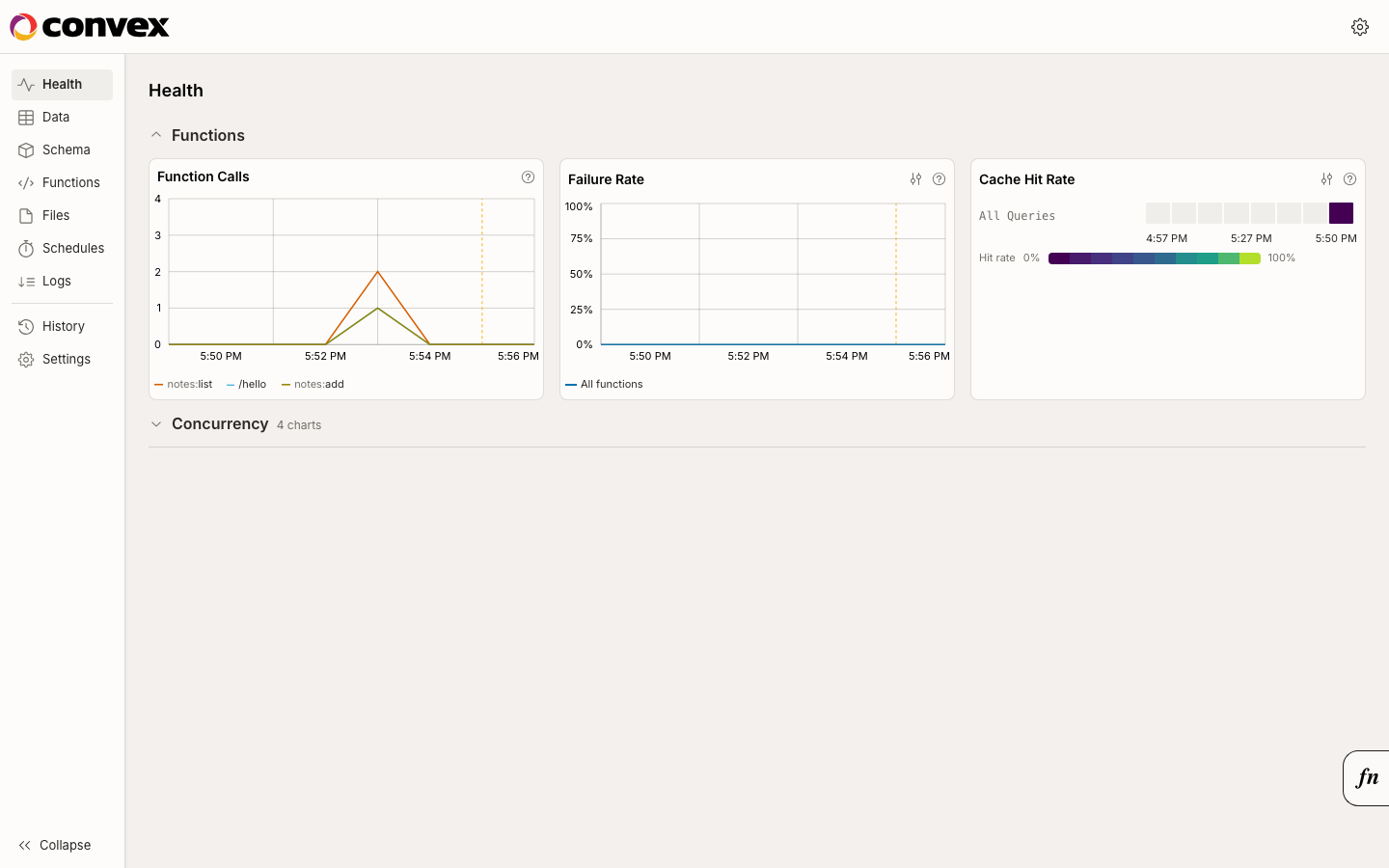
Task: Open help icon on Failure Rate card
Action: [939, 179]
